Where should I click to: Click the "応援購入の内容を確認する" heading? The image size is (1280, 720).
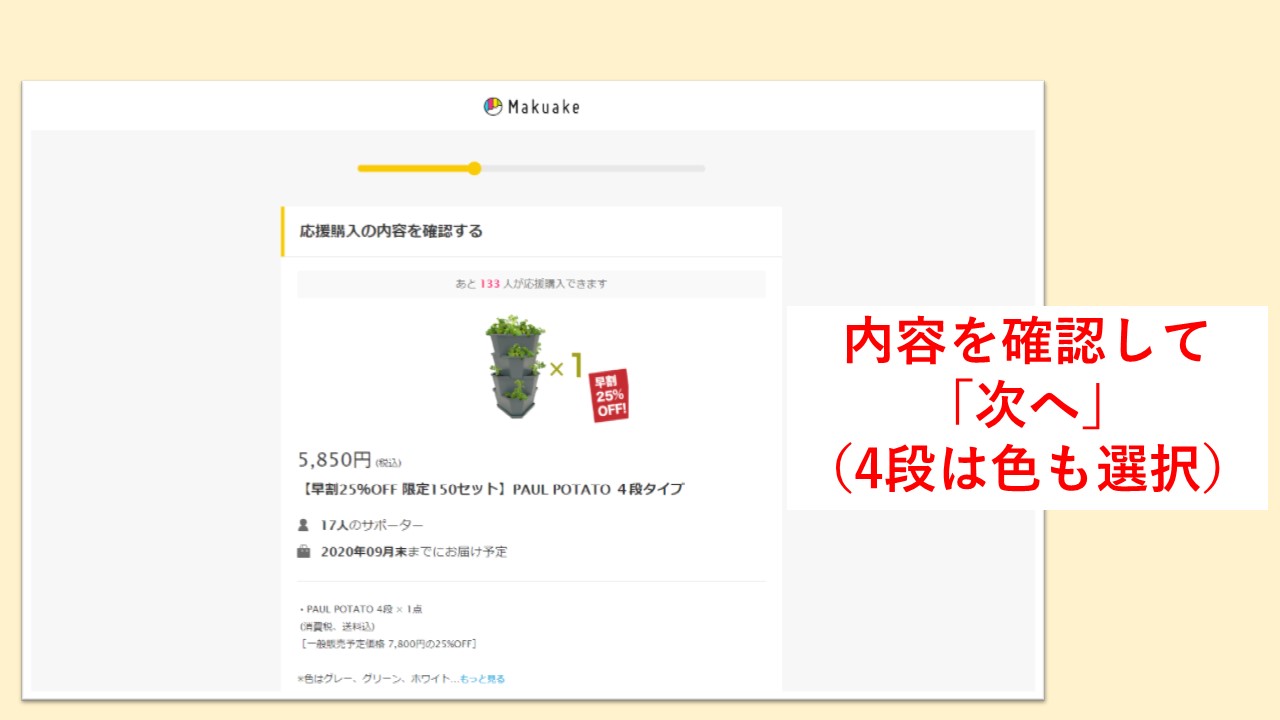pyautogui.click(x=391, y=231)
